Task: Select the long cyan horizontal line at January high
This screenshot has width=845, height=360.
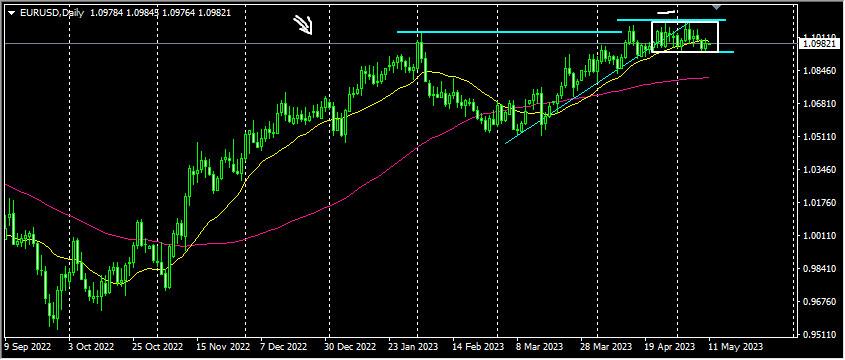Action: point(509,32)
